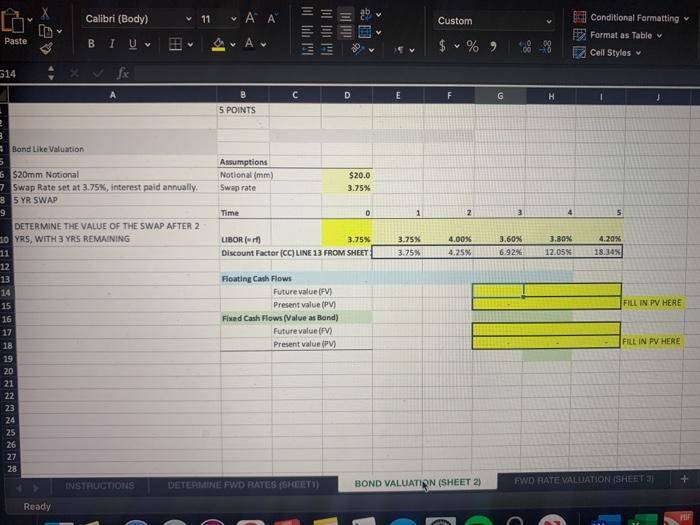Confirm entry with the checkmark in formula bar

[98, 73]
